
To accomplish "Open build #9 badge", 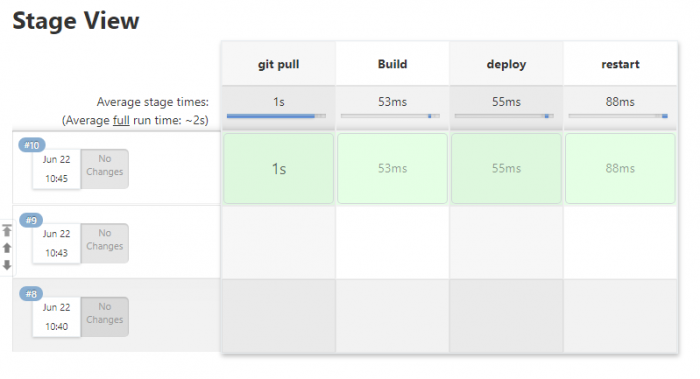I will pyautogui.click(x=31, y=220).
